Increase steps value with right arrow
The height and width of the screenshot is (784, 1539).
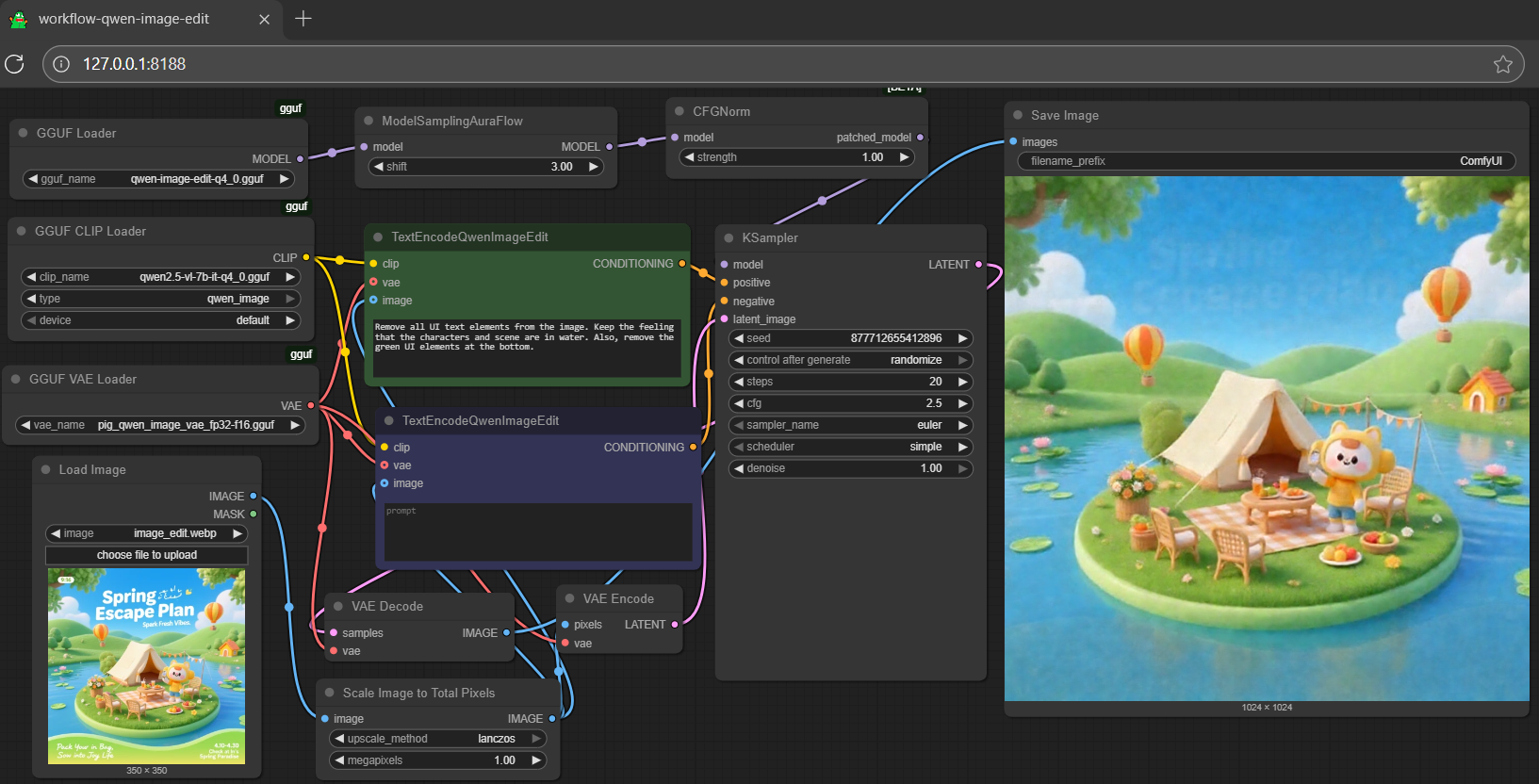[963, 382]
